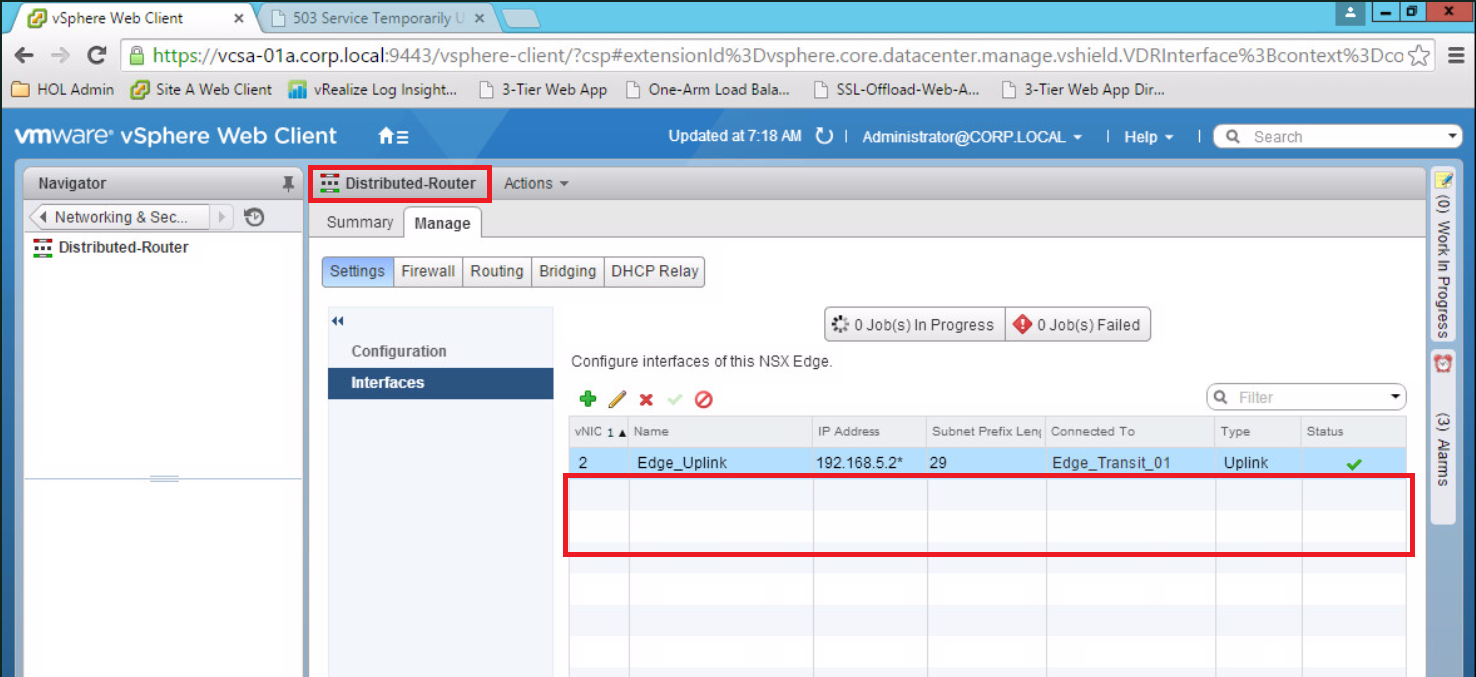Click browser back arrow
This screenshot has width=1476, height=677.
[x=24, y=56]
